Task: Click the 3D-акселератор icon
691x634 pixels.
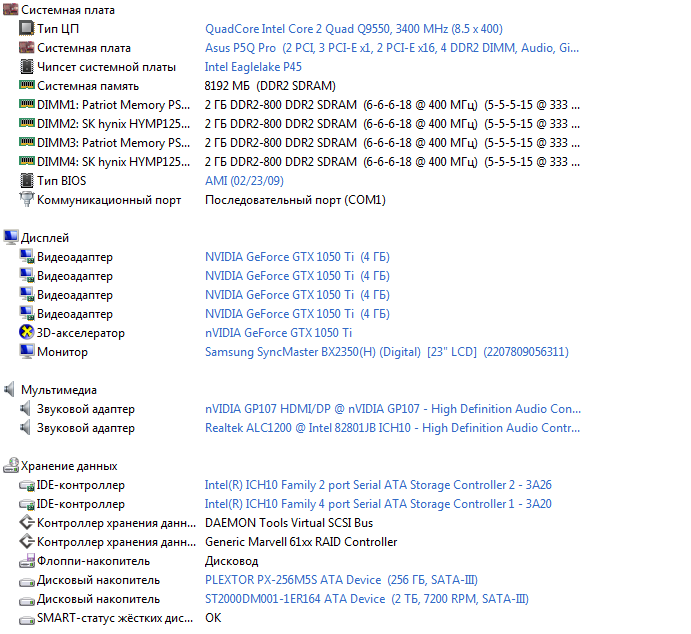Action: pos(26,332)
